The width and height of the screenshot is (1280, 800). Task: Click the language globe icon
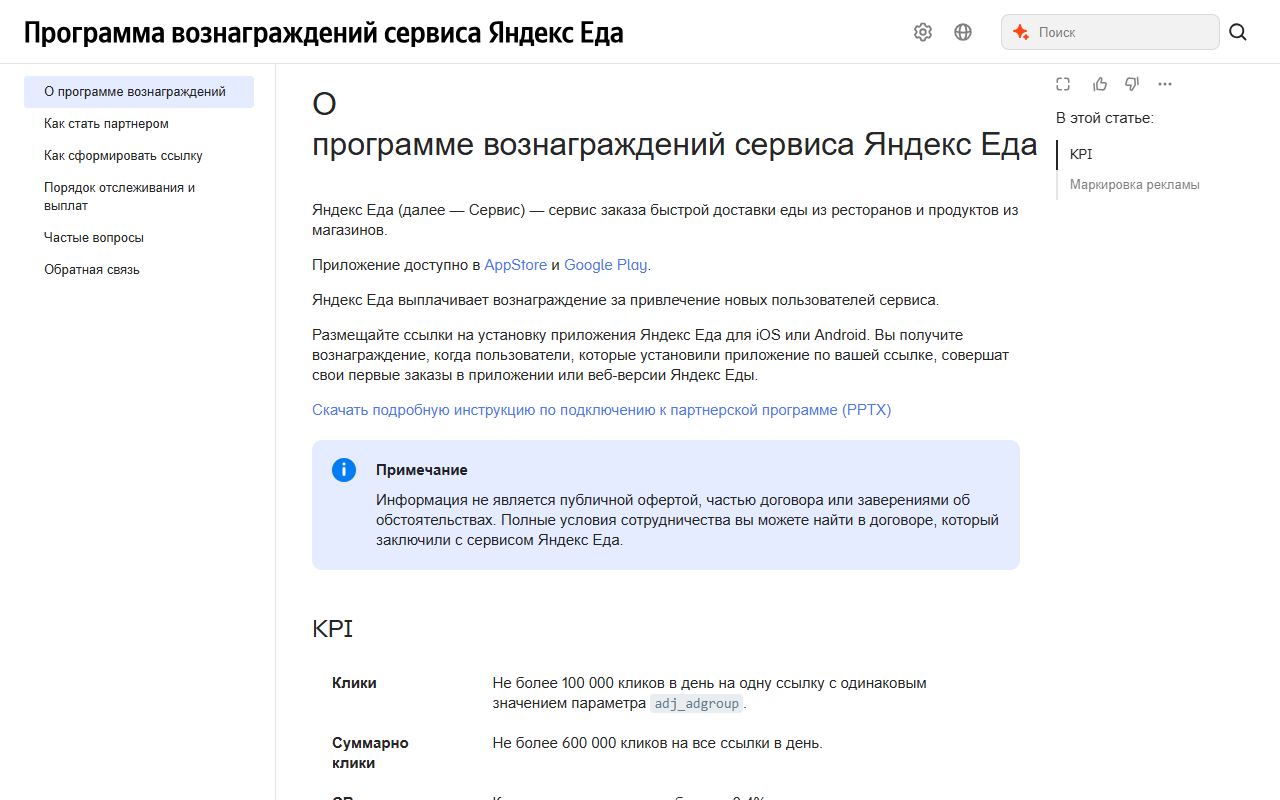tap(963, 32)
